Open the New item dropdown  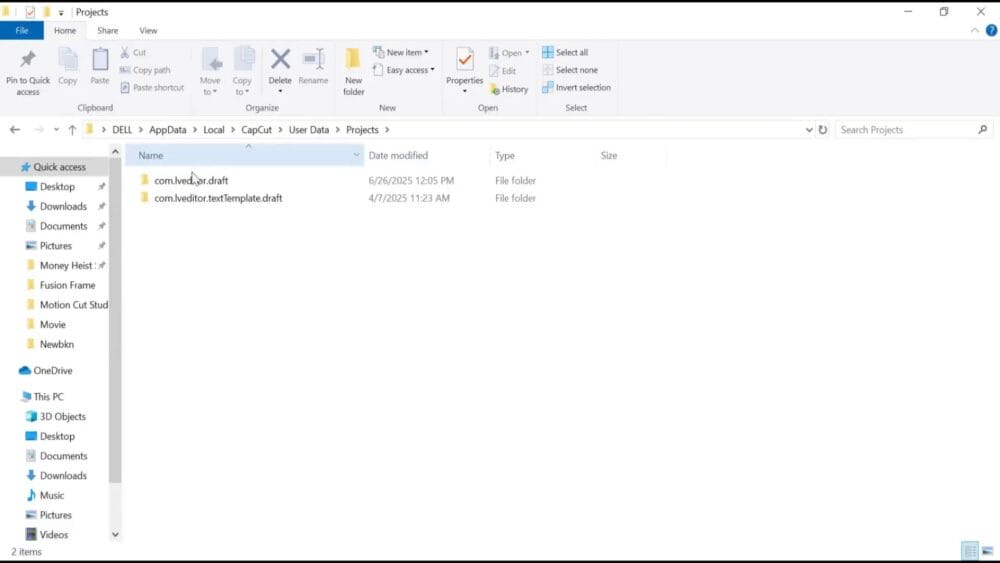(x=405, y=52)
